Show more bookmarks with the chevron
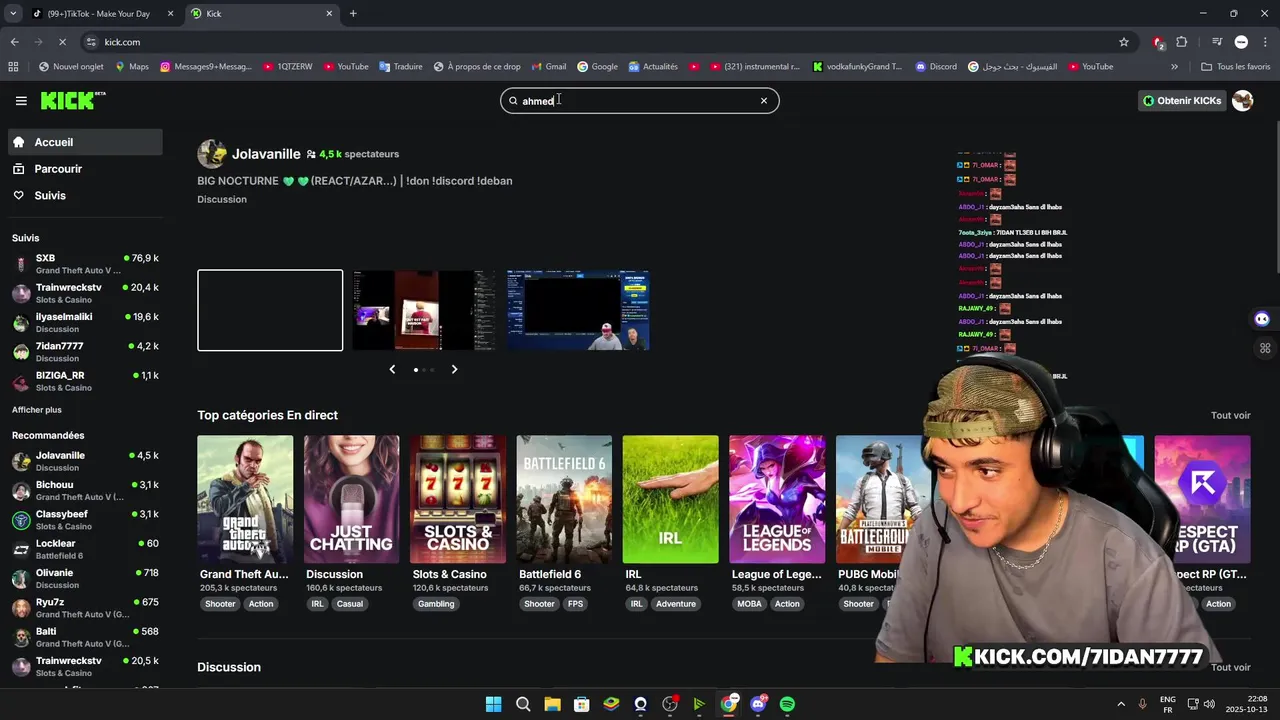 tap(1174, 67)
